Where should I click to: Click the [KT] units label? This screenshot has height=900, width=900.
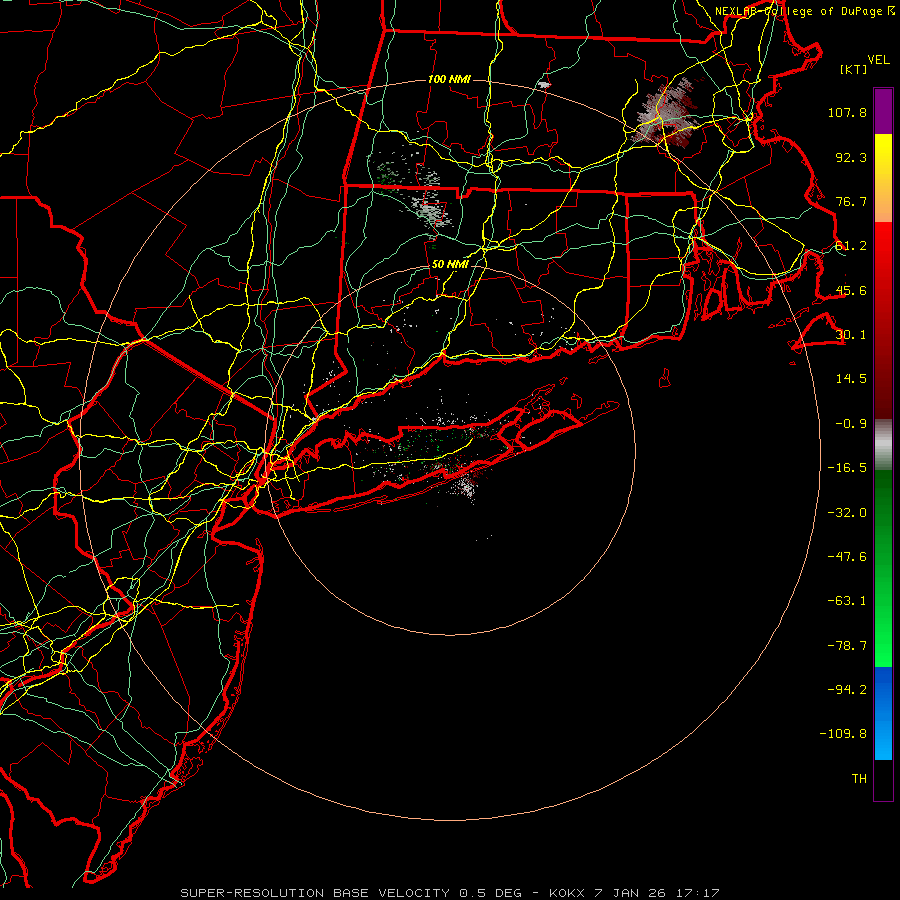coord(854,69)
